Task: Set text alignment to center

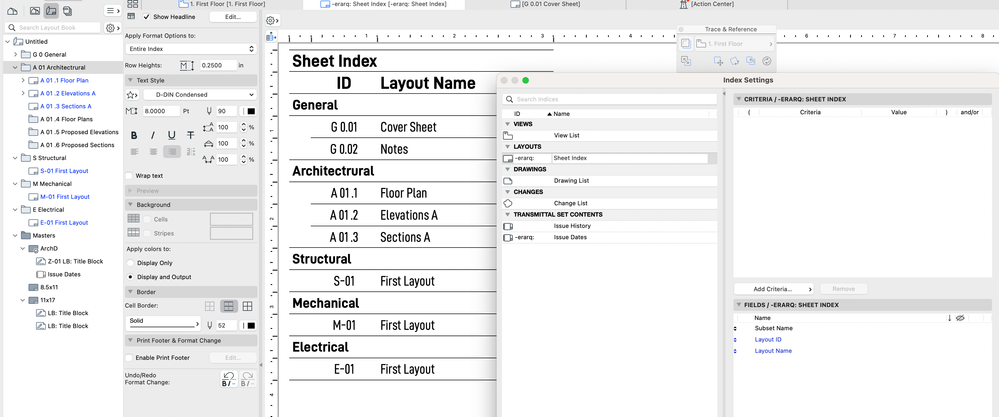Action: (153, 152)
